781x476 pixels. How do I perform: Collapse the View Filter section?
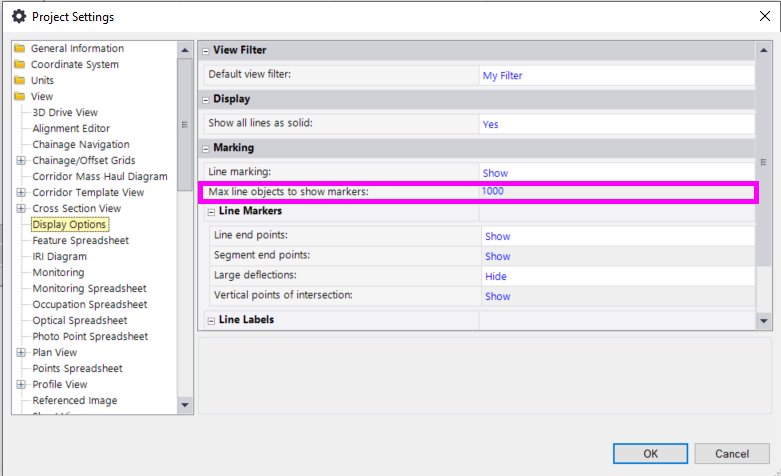coord(205,50)
